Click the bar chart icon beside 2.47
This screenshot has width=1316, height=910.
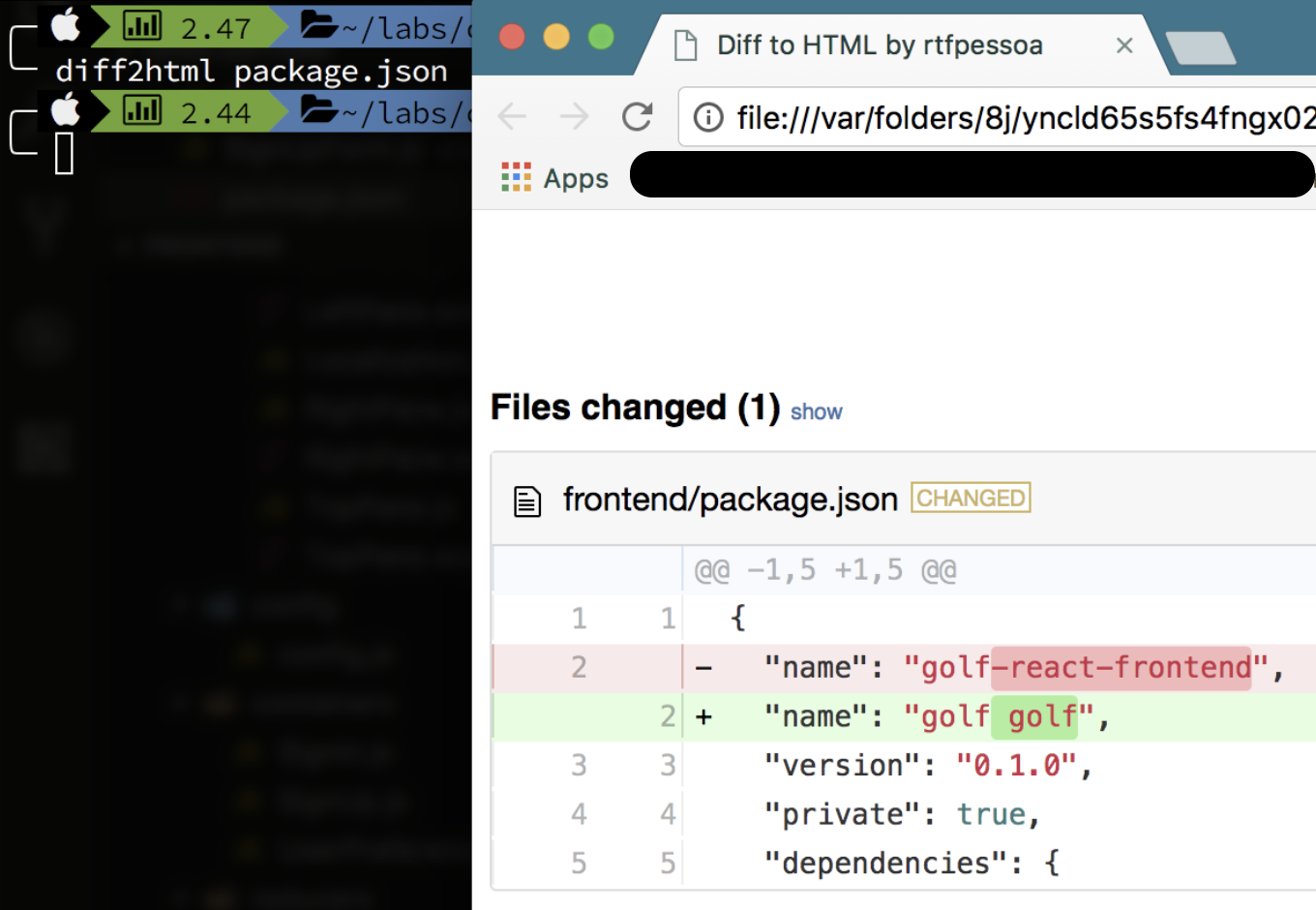pos(142,26)
